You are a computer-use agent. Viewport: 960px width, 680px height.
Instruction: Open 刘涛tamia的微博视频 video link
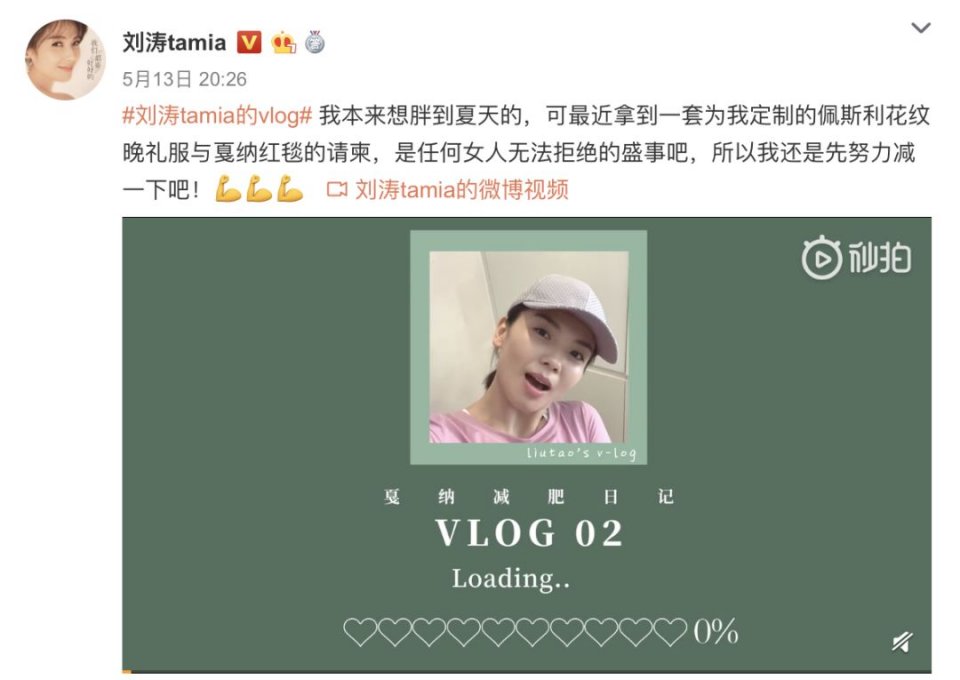pos(462,189)
